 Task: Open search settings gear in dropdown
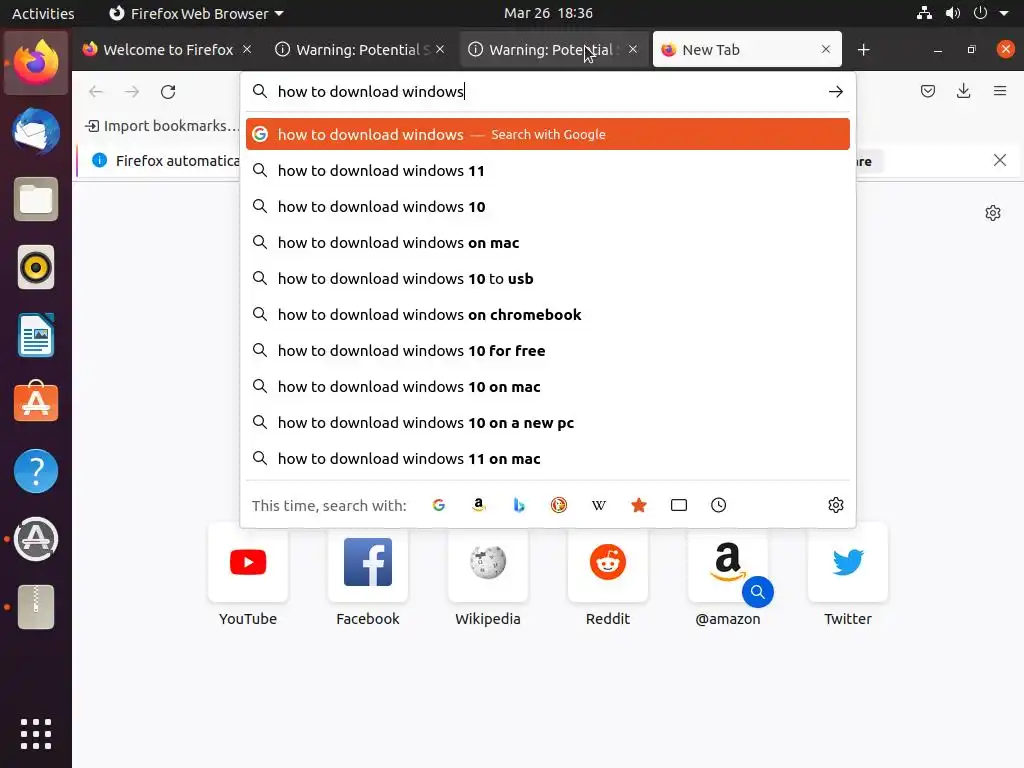click(836, 505)
